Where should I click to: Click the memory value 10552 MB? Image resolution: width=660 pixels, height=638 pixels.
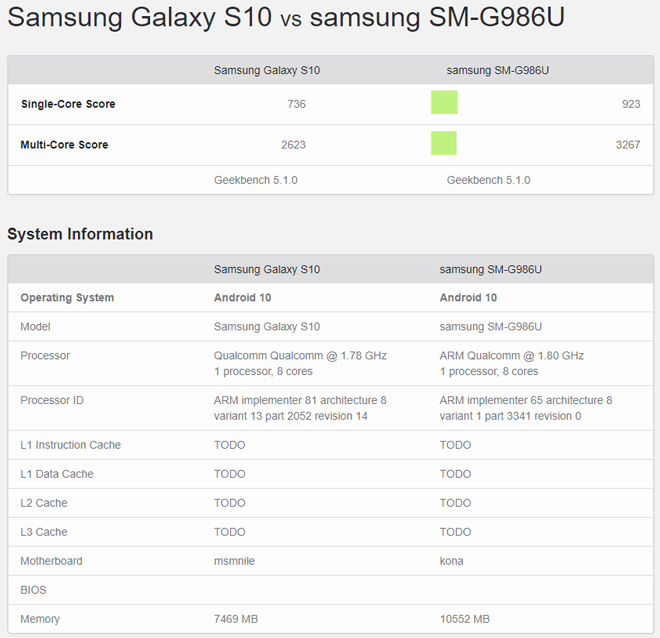point(464,619)
